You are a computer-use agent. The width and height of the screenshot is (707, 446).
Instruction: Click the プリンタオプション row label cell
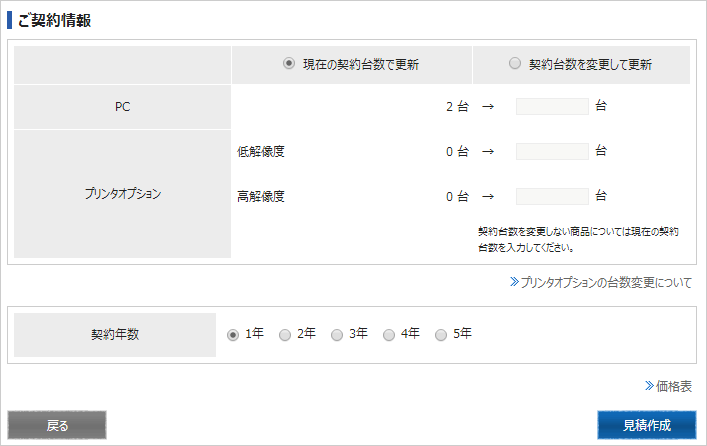[x=122, y=195]
